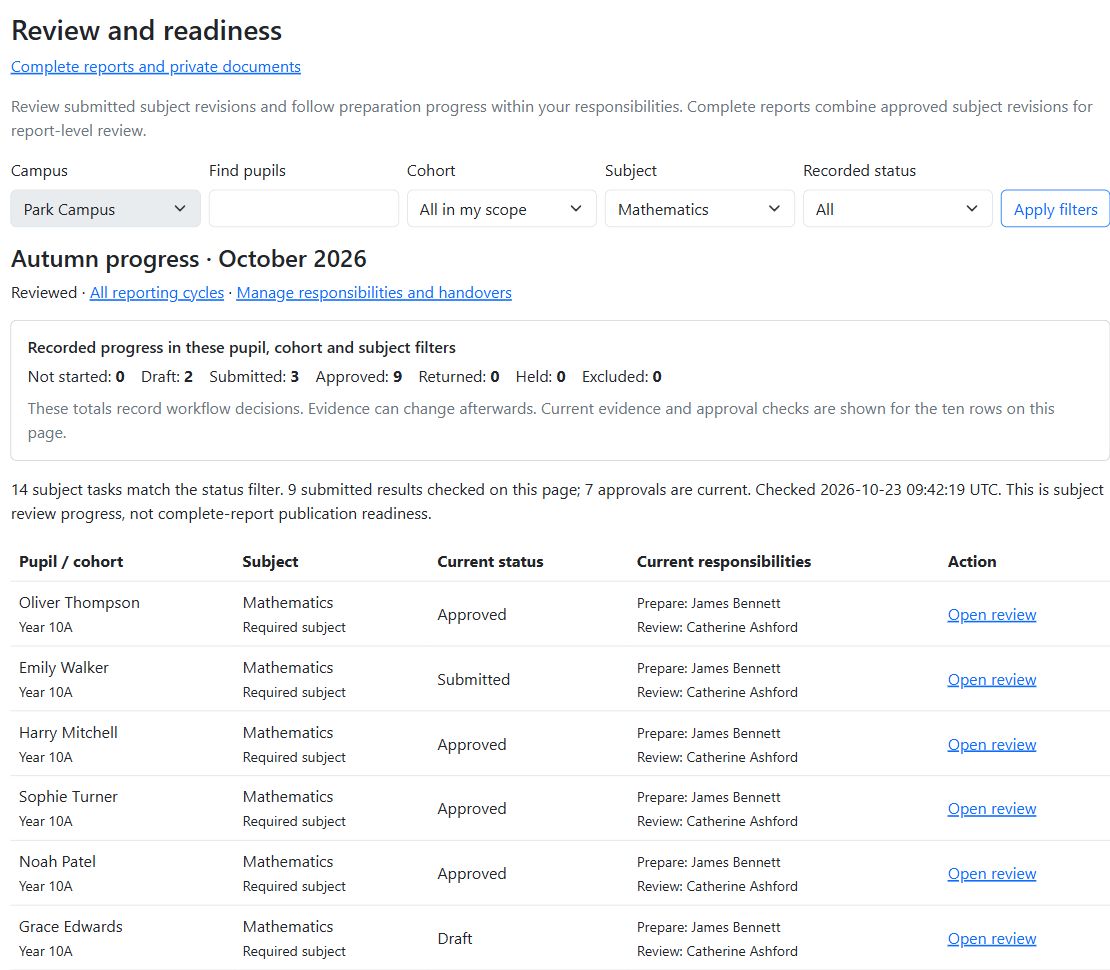
Task: Expand the Recorded status dropdown
Action: 898,209
